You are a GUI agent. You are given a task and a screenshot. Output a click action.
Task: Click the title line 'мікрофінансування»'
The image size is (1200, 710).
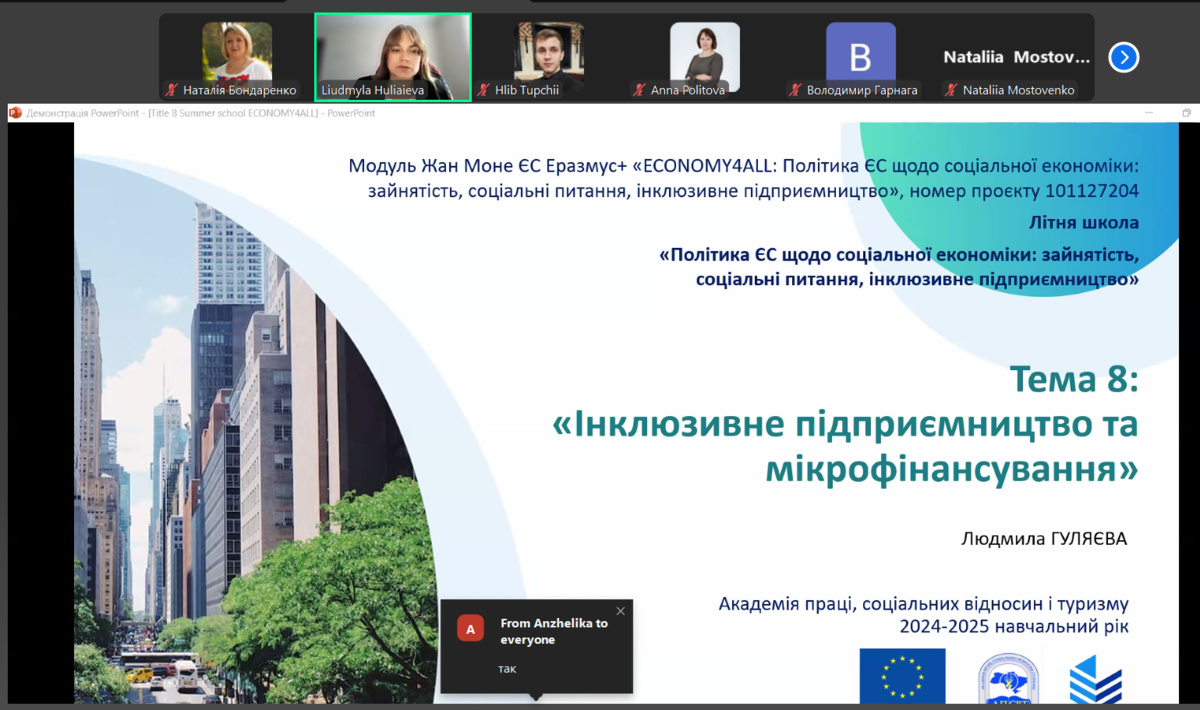pyautogui.click(x=952, y=467)
